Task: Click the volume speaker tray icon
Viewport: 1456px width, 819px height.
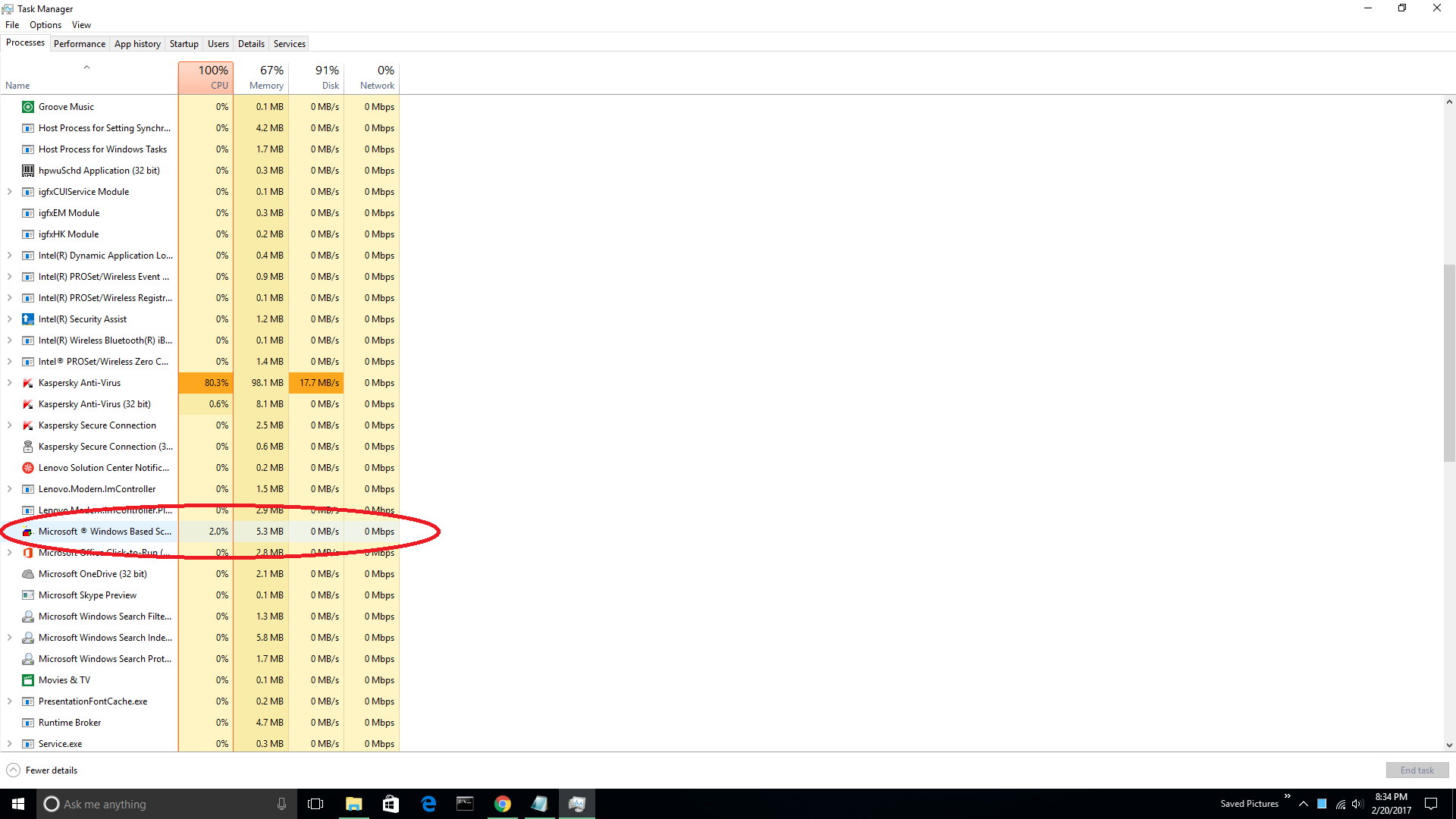Action: point(1357,804)
